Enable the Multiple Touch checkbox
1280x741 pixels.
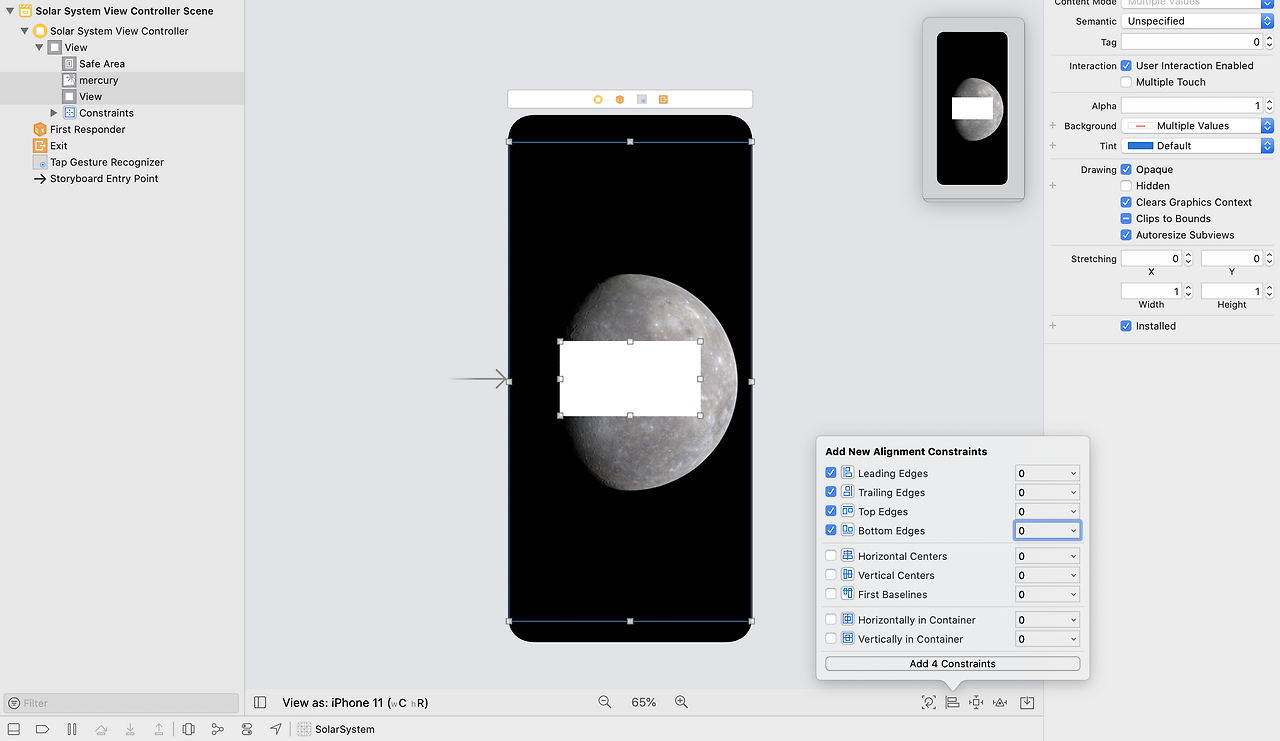click(x=1126, y=82)
